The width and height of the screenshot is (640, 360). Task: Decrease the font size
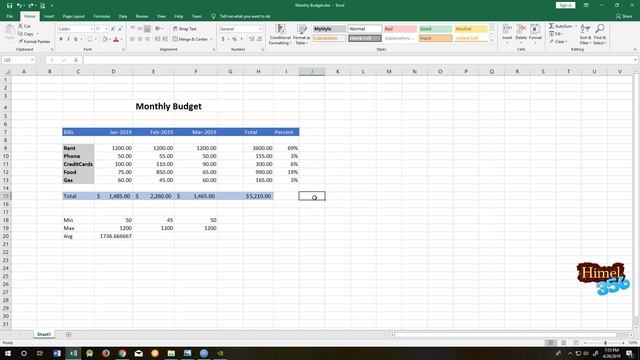pos(121,29)
